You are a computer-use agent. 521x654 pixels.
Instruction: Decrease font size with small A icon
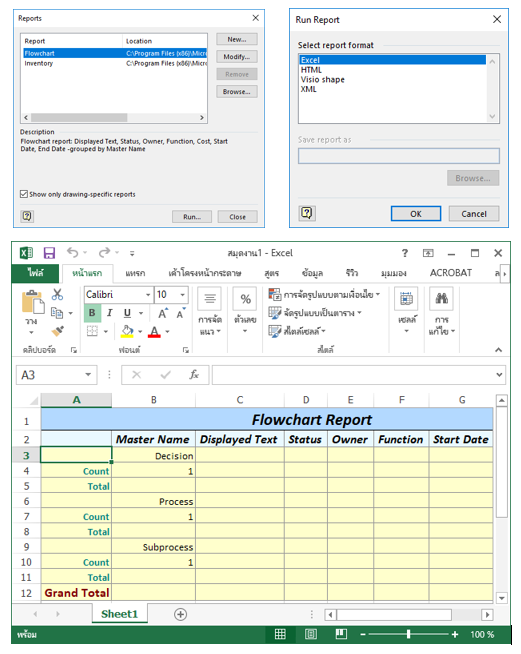click(181, 313)
